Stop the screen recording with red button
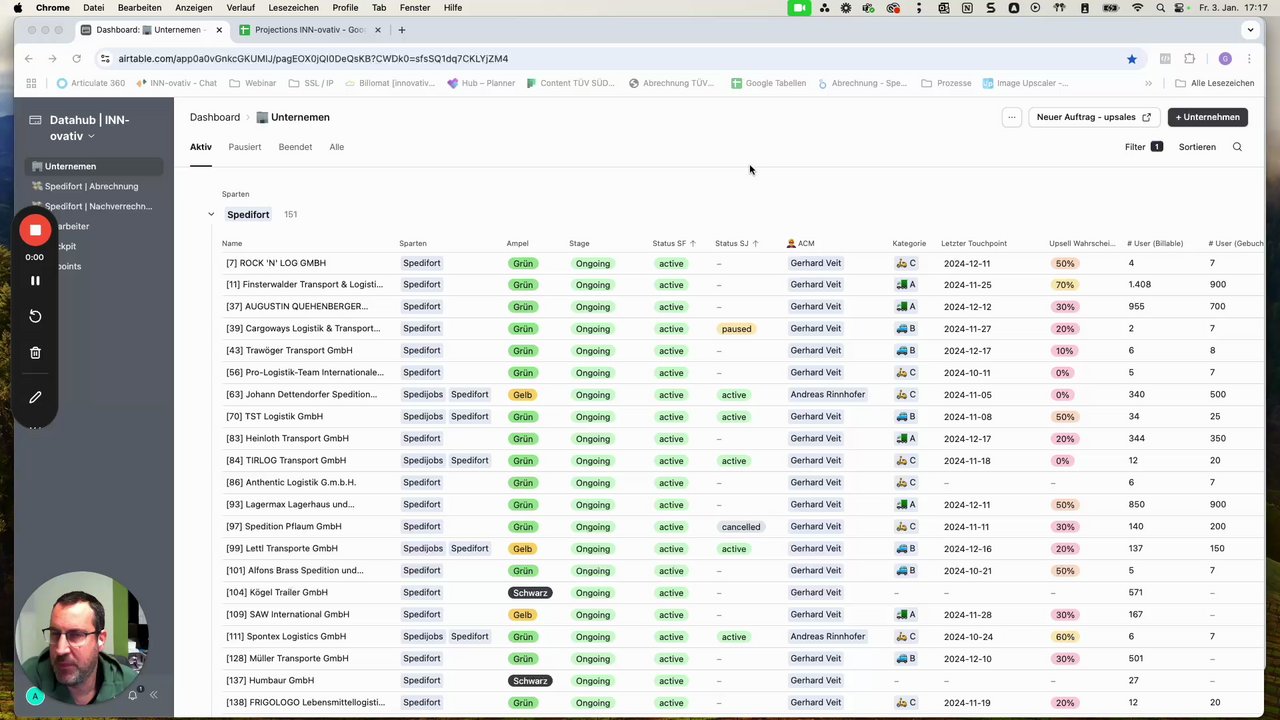The image size is (1280, 720). (x=35, y=230)
